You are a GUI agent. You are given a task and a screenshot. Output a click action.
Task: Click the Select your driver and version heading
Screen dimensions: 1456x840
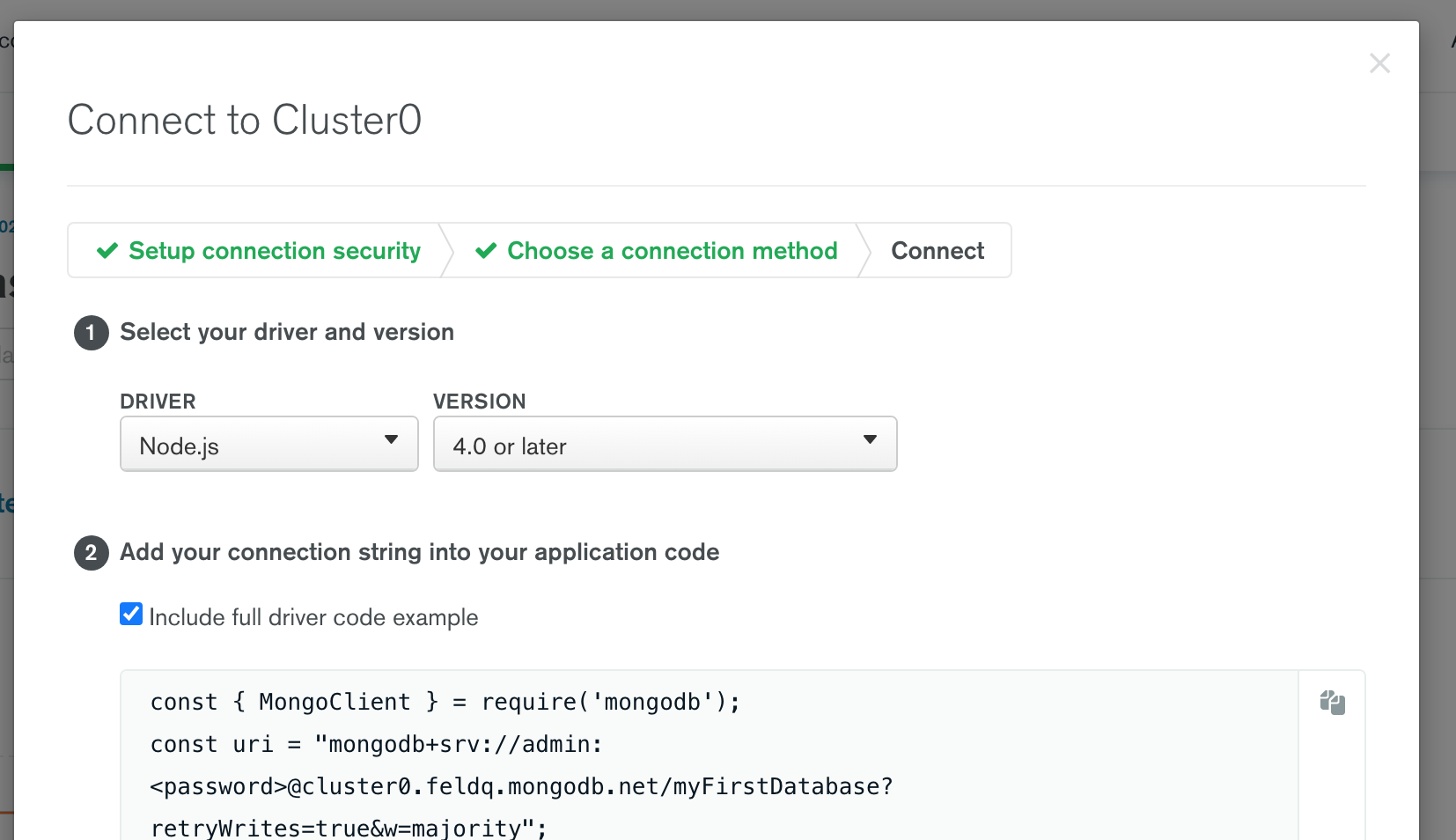coord(287,332)
